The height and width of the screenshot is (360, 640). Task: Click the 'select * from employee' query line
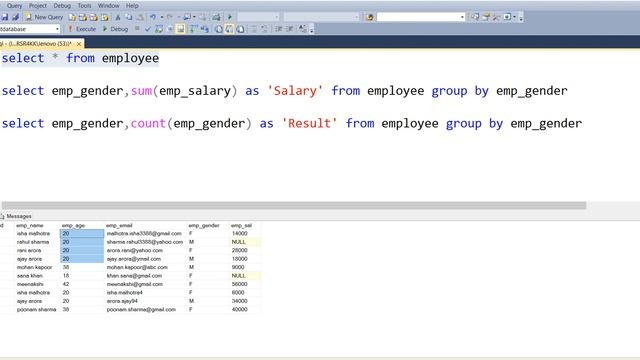click(x=80, y=58)
